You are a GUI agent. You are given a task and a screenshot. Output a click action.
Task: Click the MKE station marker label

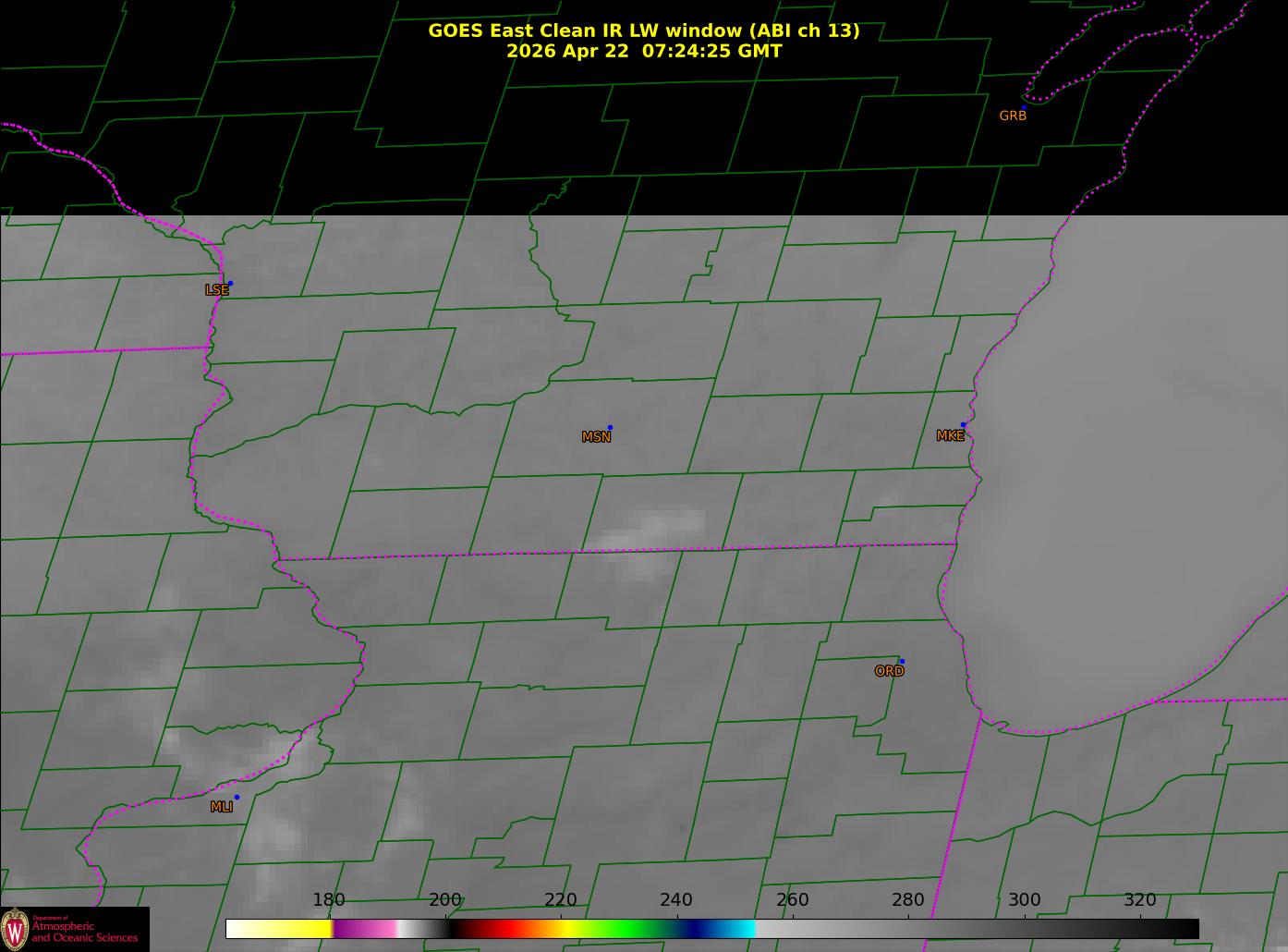tap(950, 435)
